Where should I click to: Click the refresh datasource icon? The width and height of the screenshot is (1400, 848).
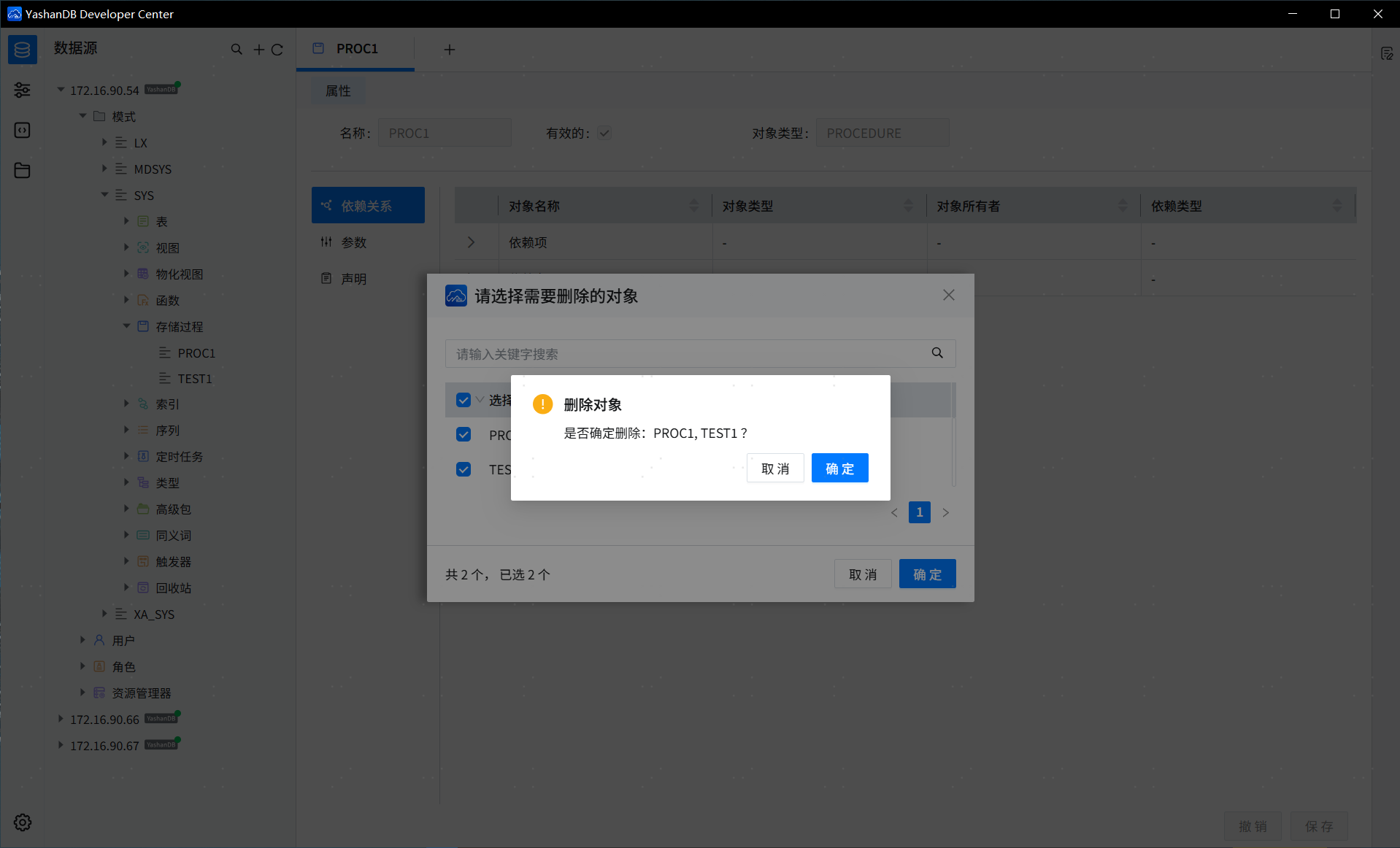277,50
